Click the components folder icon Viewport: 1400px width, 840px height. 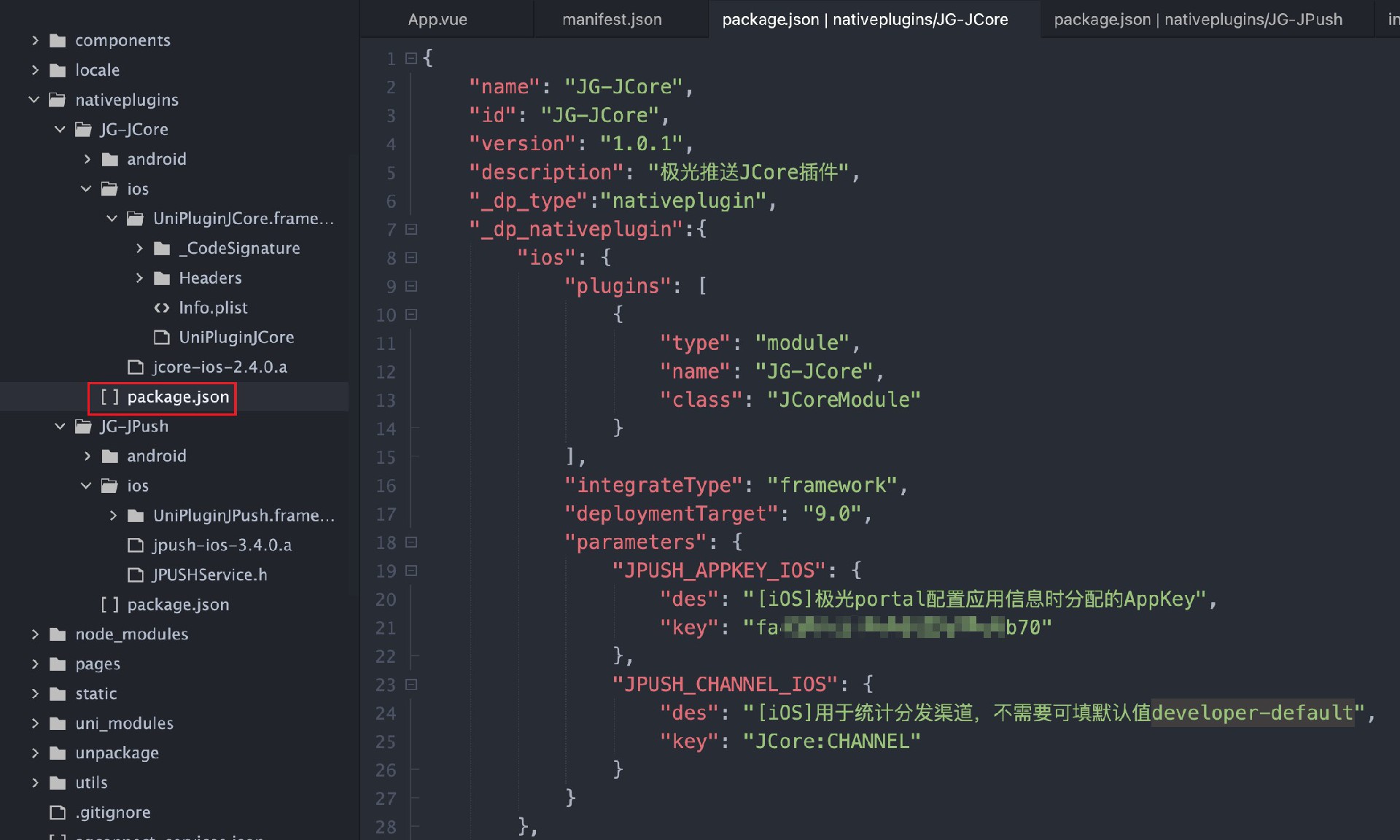[58, 40]
